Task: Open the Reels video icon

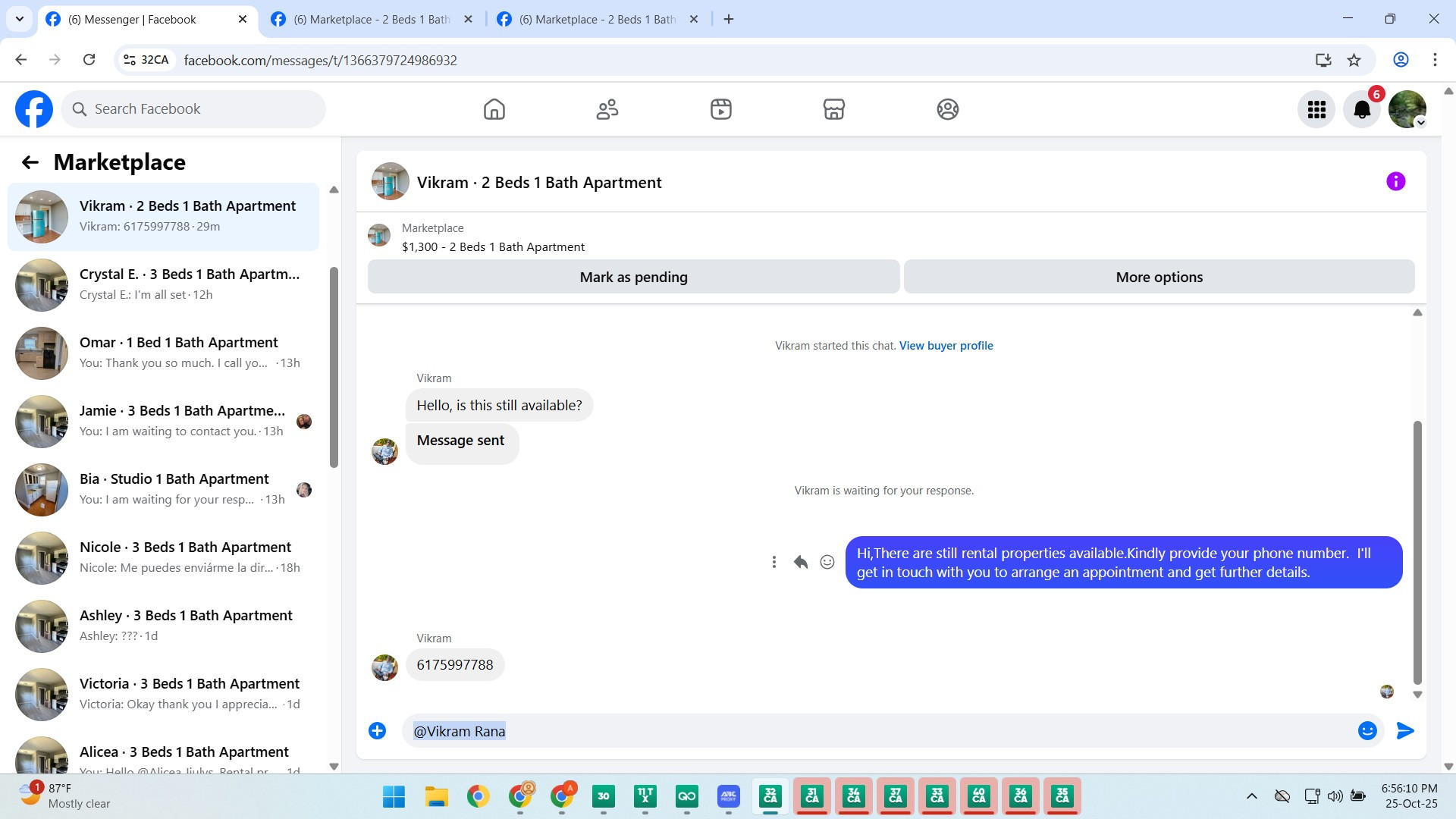Action: (x=720, y=109)
